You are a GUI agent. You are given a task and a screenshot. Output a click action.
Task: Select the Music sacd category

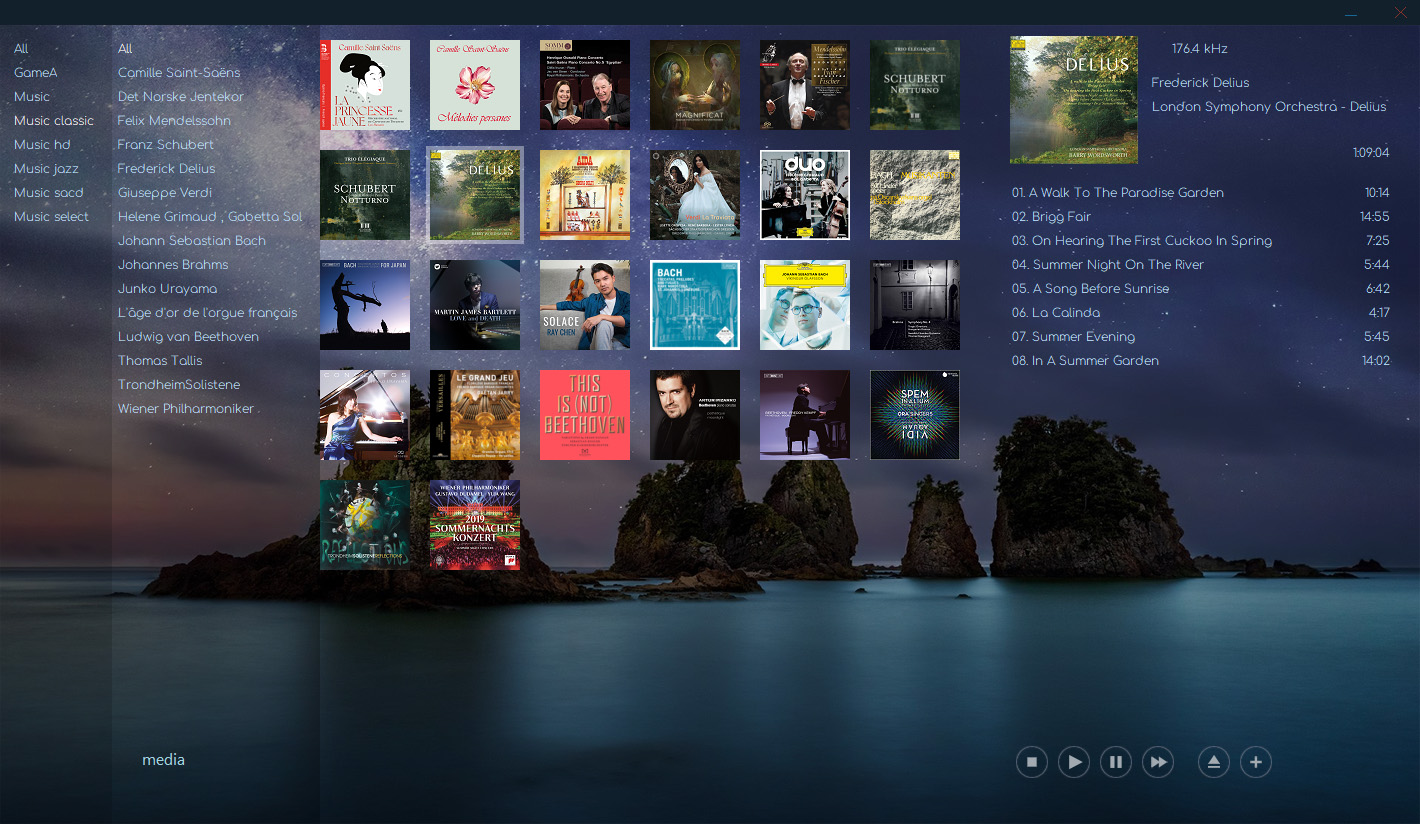coord(48,193)
